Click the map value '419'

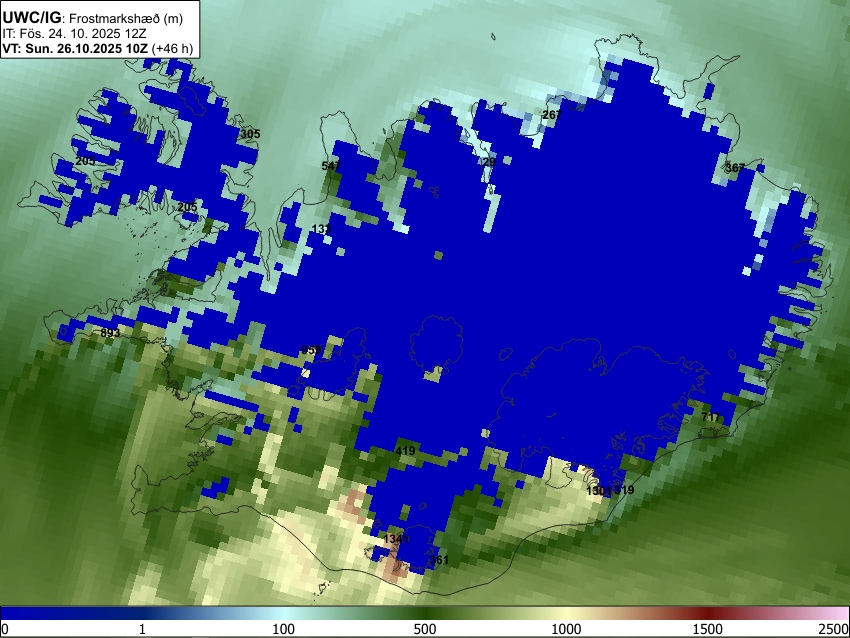(x=405, y=450)
